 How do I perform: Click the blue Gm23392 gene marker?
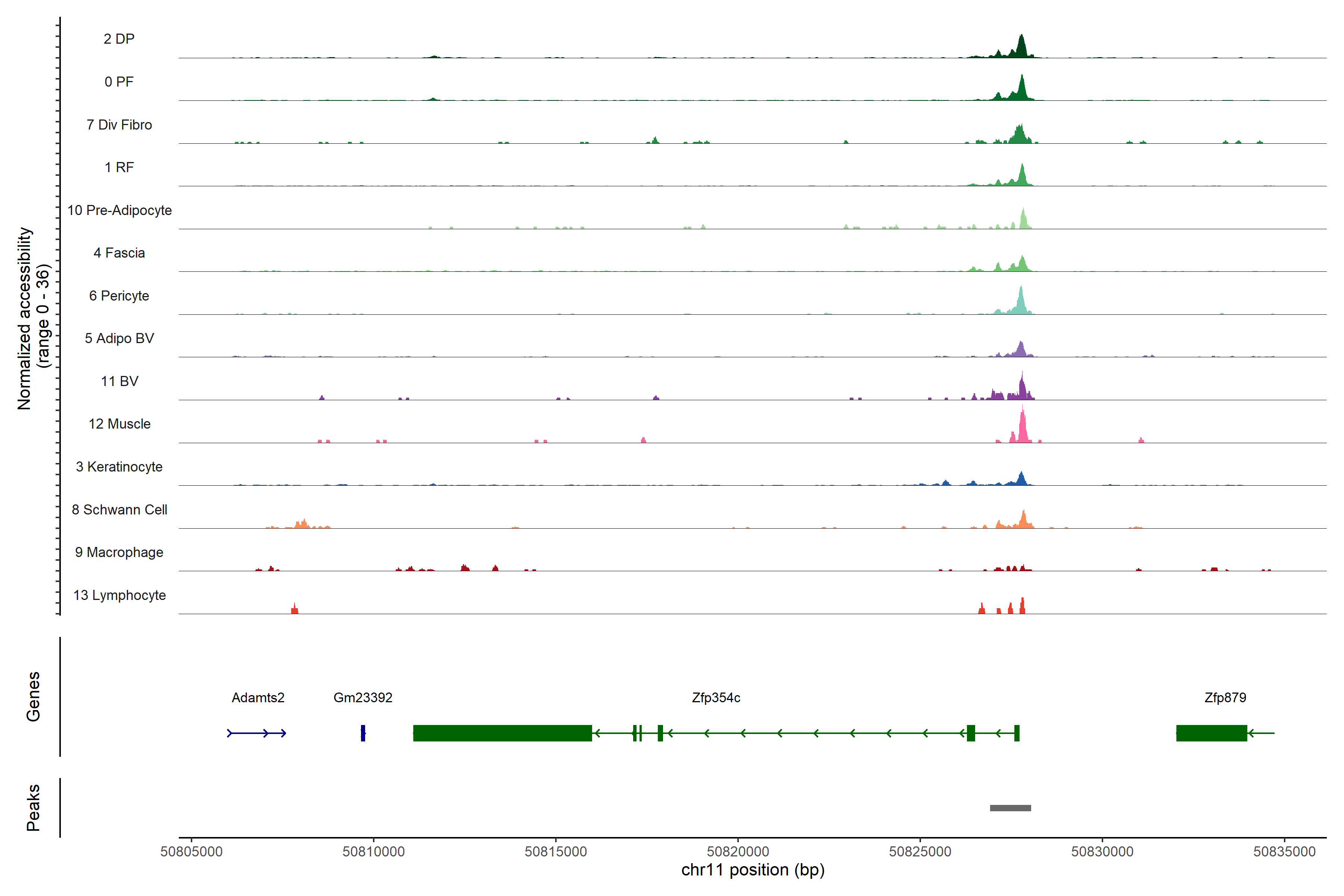click(363, 732)
